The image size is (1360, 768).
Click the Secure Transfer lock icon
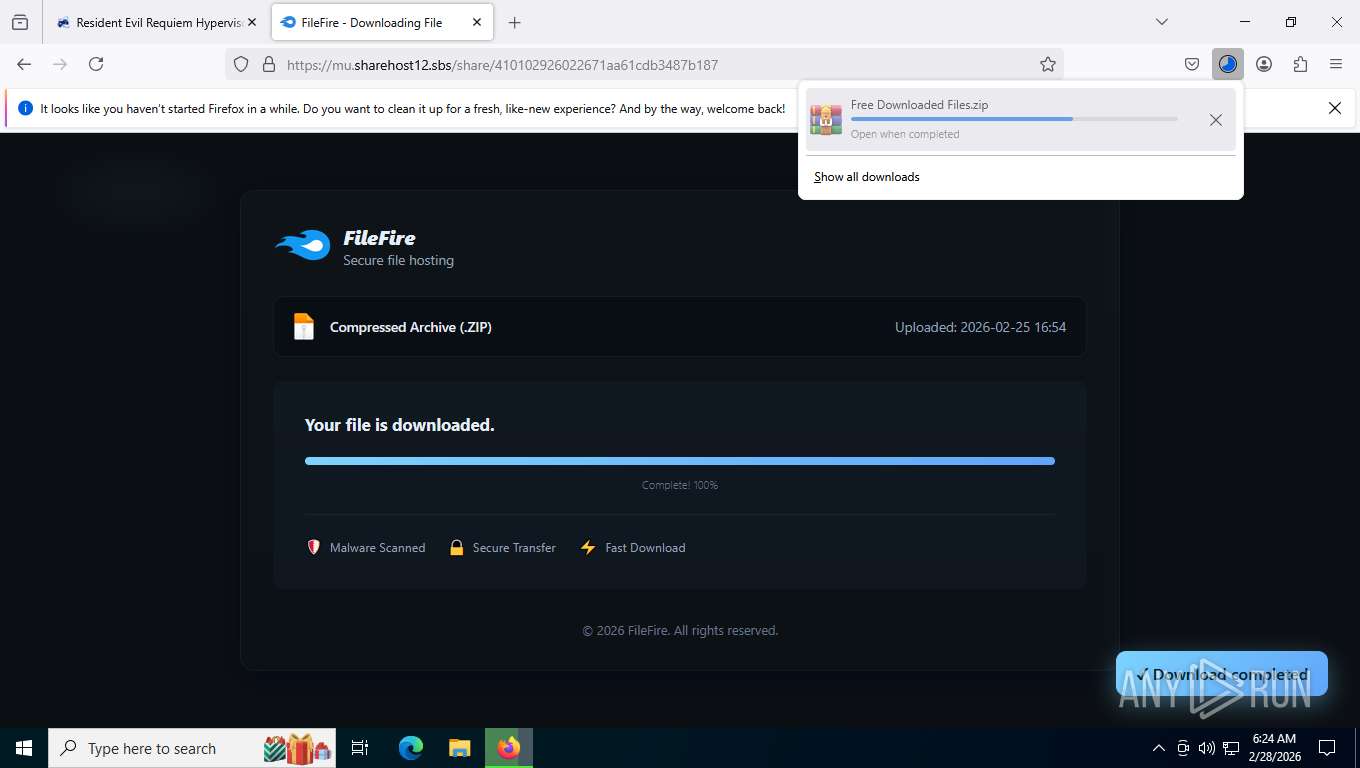[x=456, y=547]
